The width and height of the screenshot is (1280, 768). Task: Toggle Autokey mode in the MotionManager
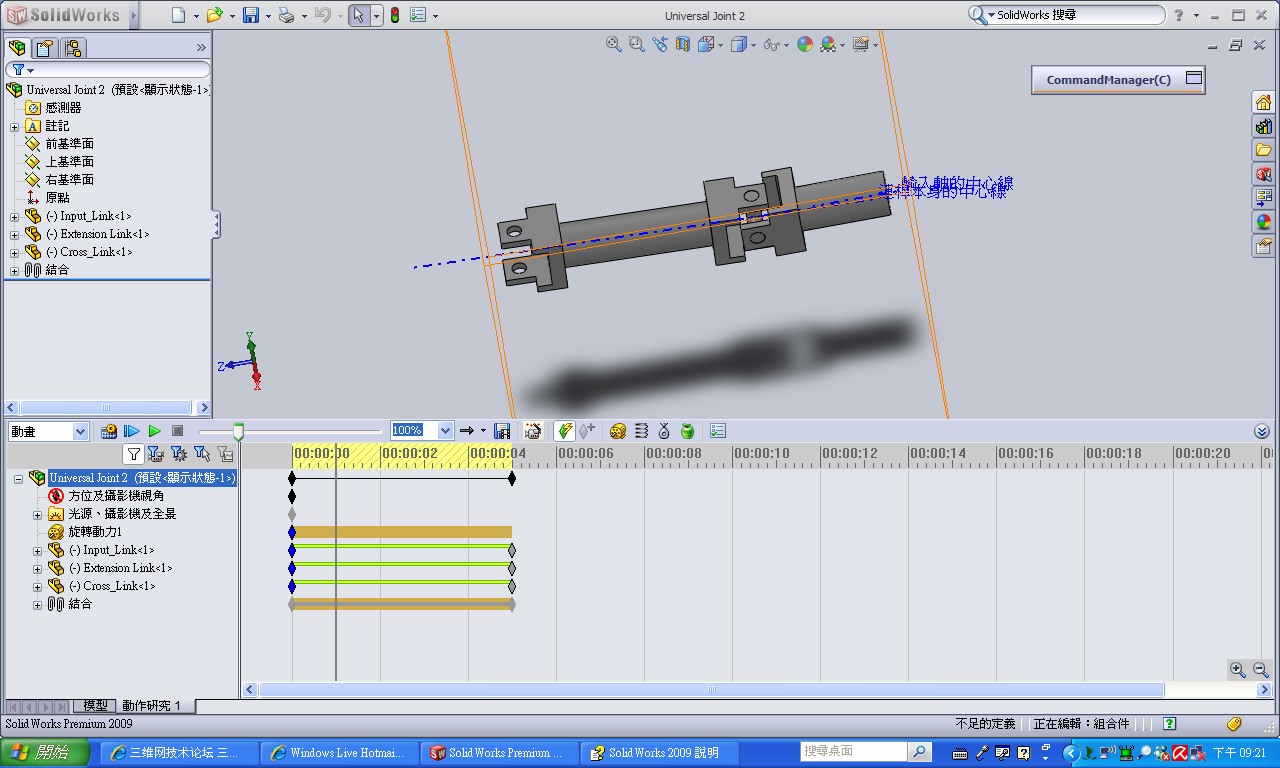566,430
